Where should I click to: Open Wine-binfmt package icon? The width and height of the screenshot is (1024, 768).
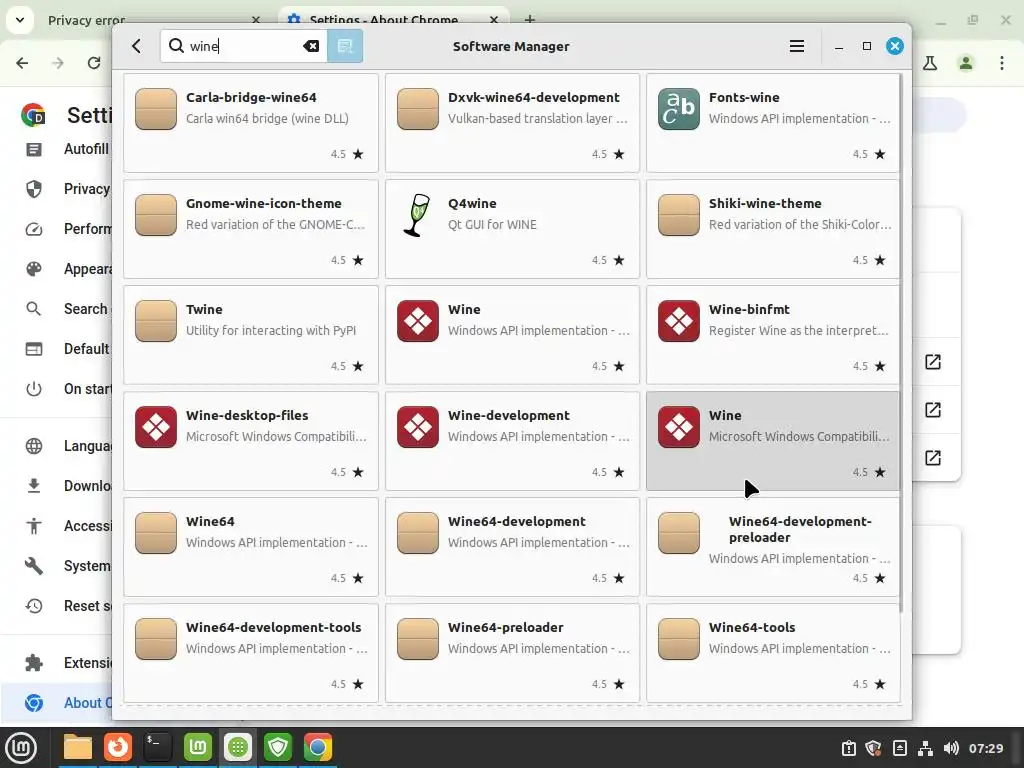(x=679, y=321)
